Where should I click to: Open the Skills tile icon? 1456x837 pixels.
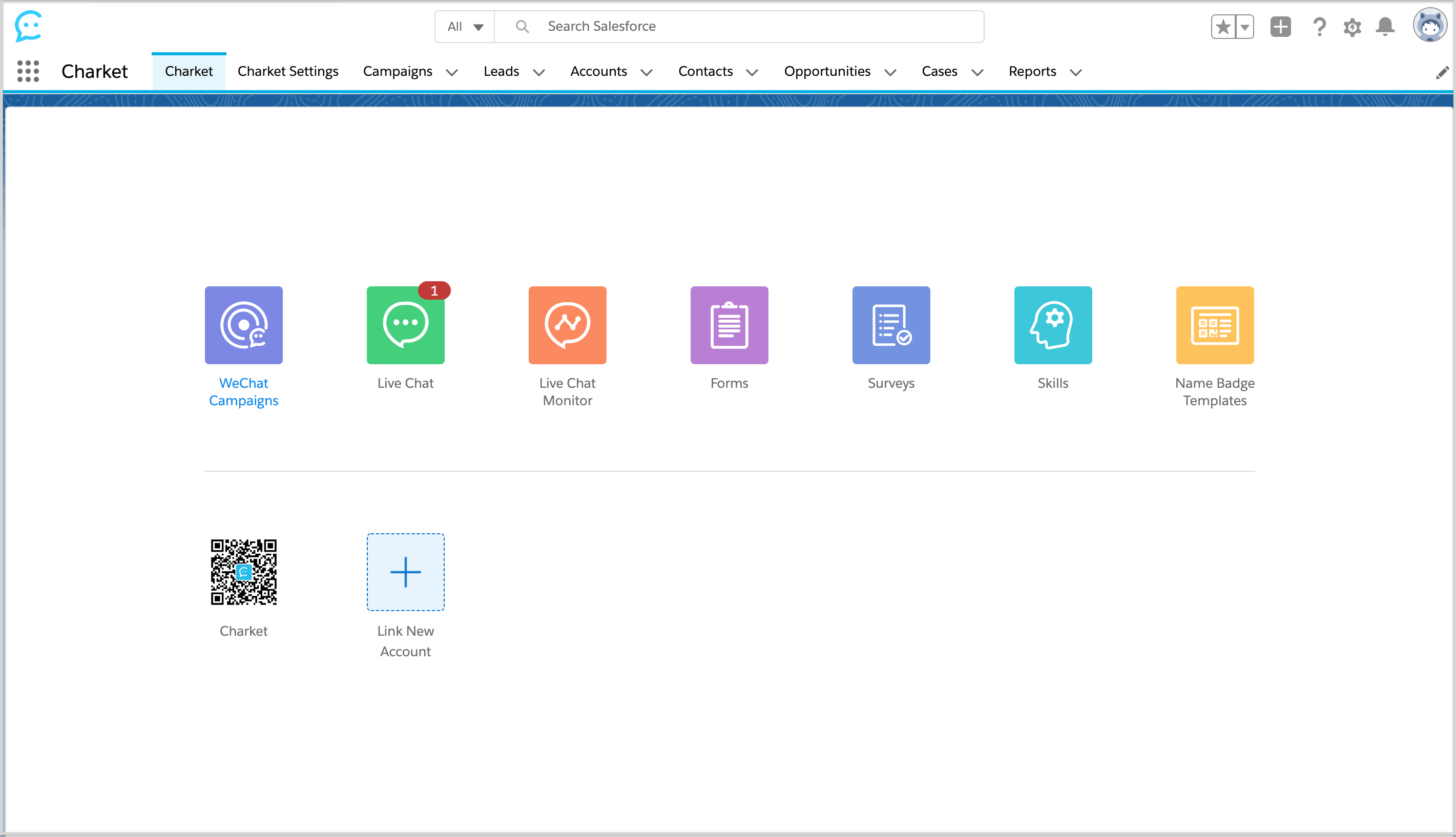[1052, 325]
